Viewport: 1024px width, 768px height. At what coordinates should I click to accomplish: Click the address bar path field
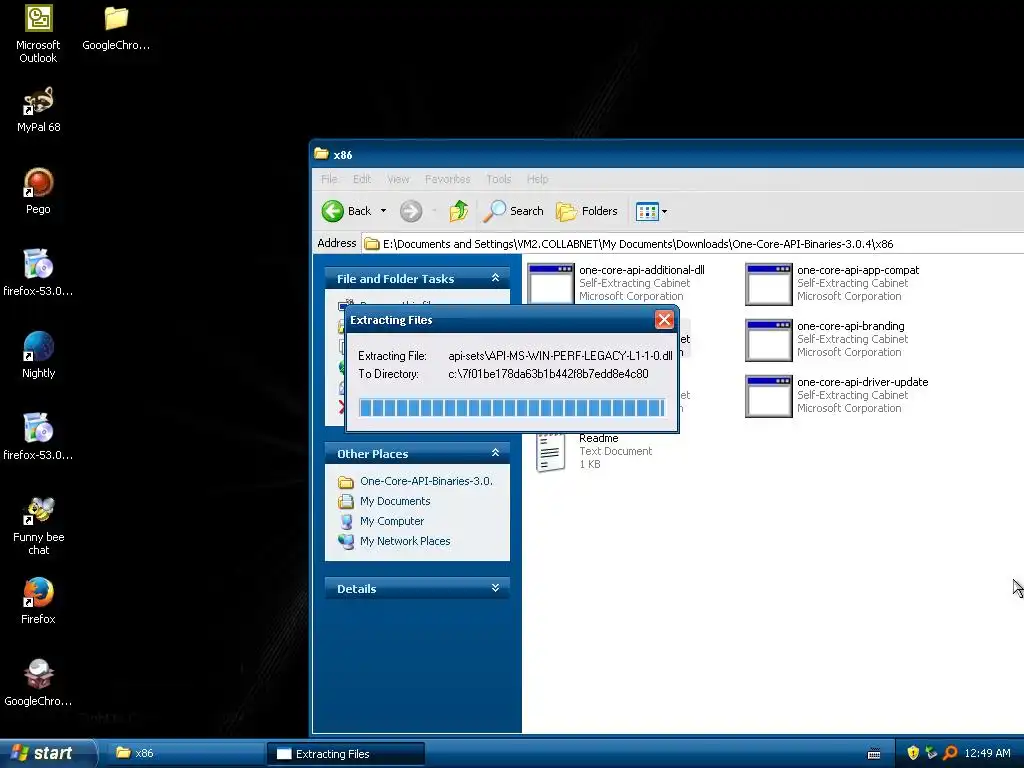(x=692, y=244)
